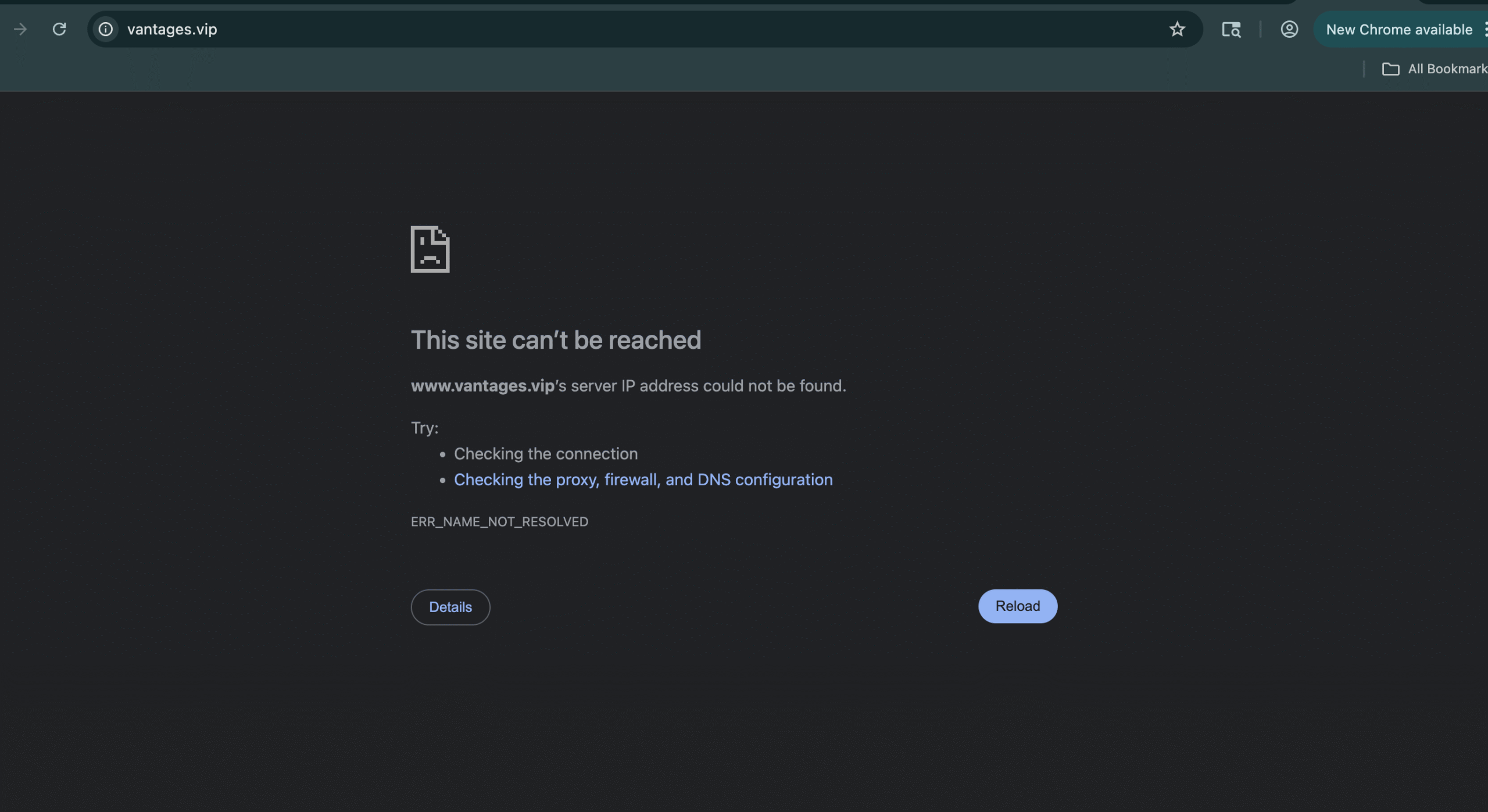This screenshot has height=812, width=1488.
Task: Expand error info with Details button
Action: [450, 607]
